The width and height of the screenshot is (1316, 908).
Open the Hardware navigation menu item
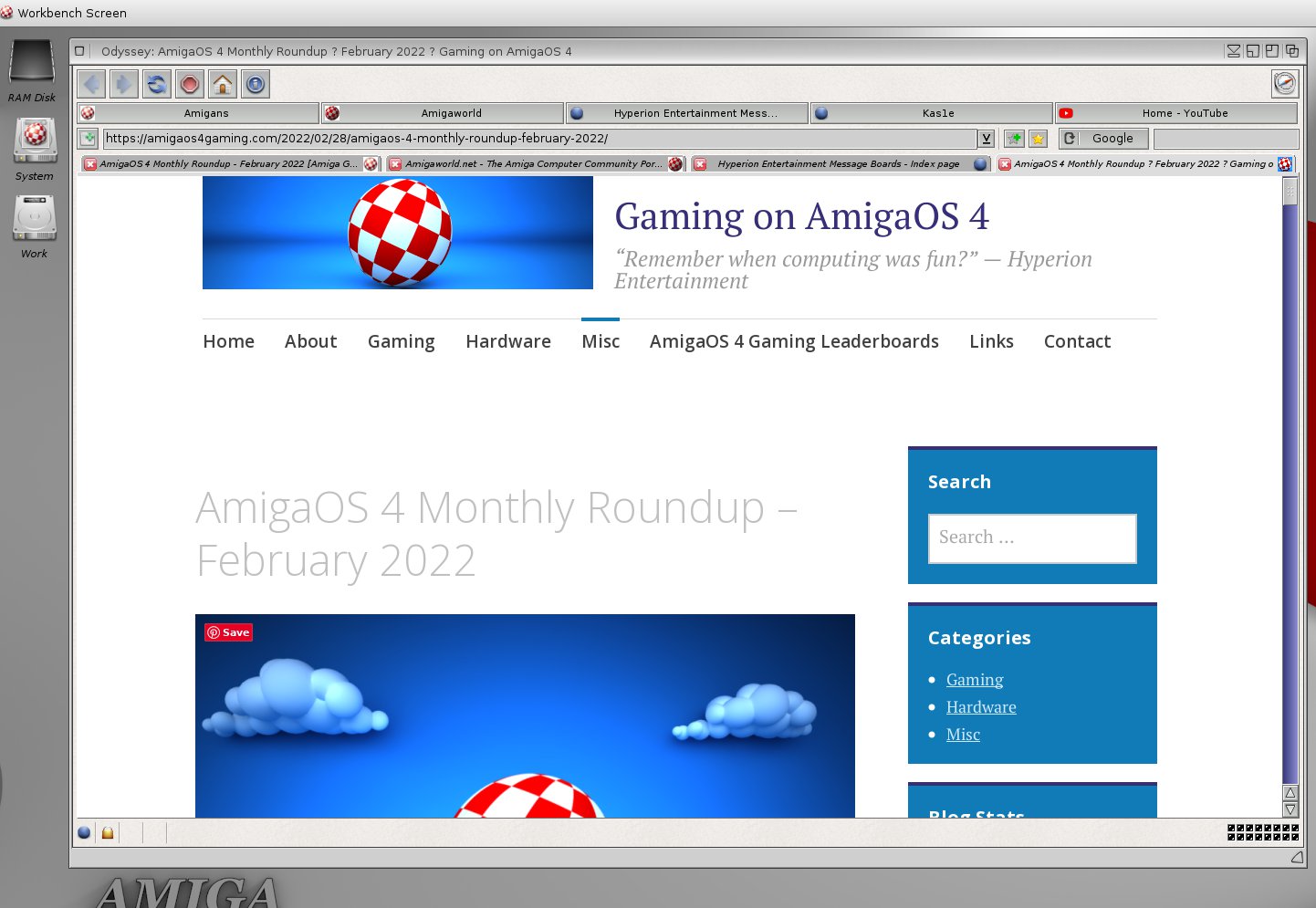click(508, 341)
